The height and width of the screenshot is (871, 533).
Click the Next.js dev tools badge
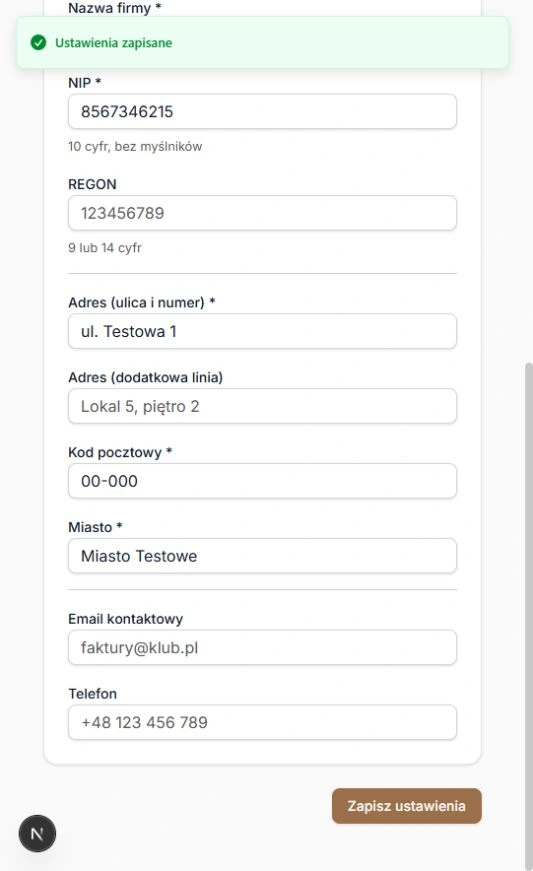point(37,833)
